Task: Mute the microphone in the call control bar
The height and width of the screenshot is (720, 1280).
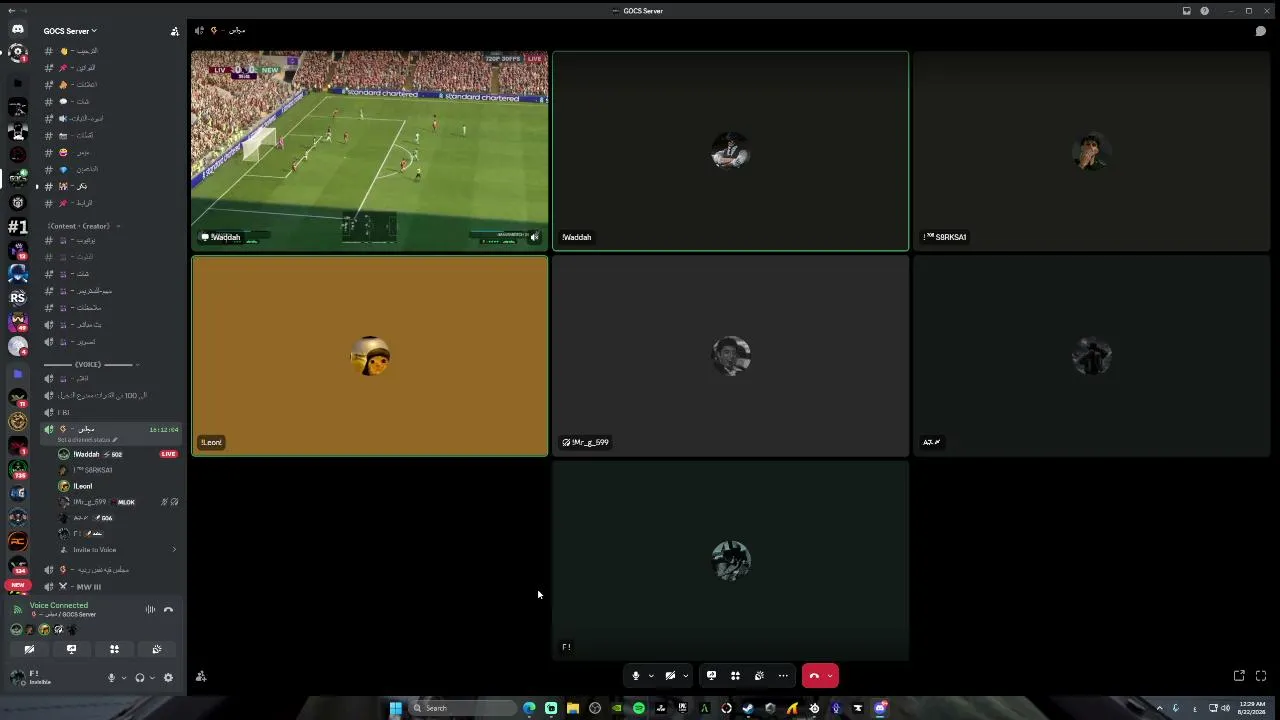Action: pos(635,676)
